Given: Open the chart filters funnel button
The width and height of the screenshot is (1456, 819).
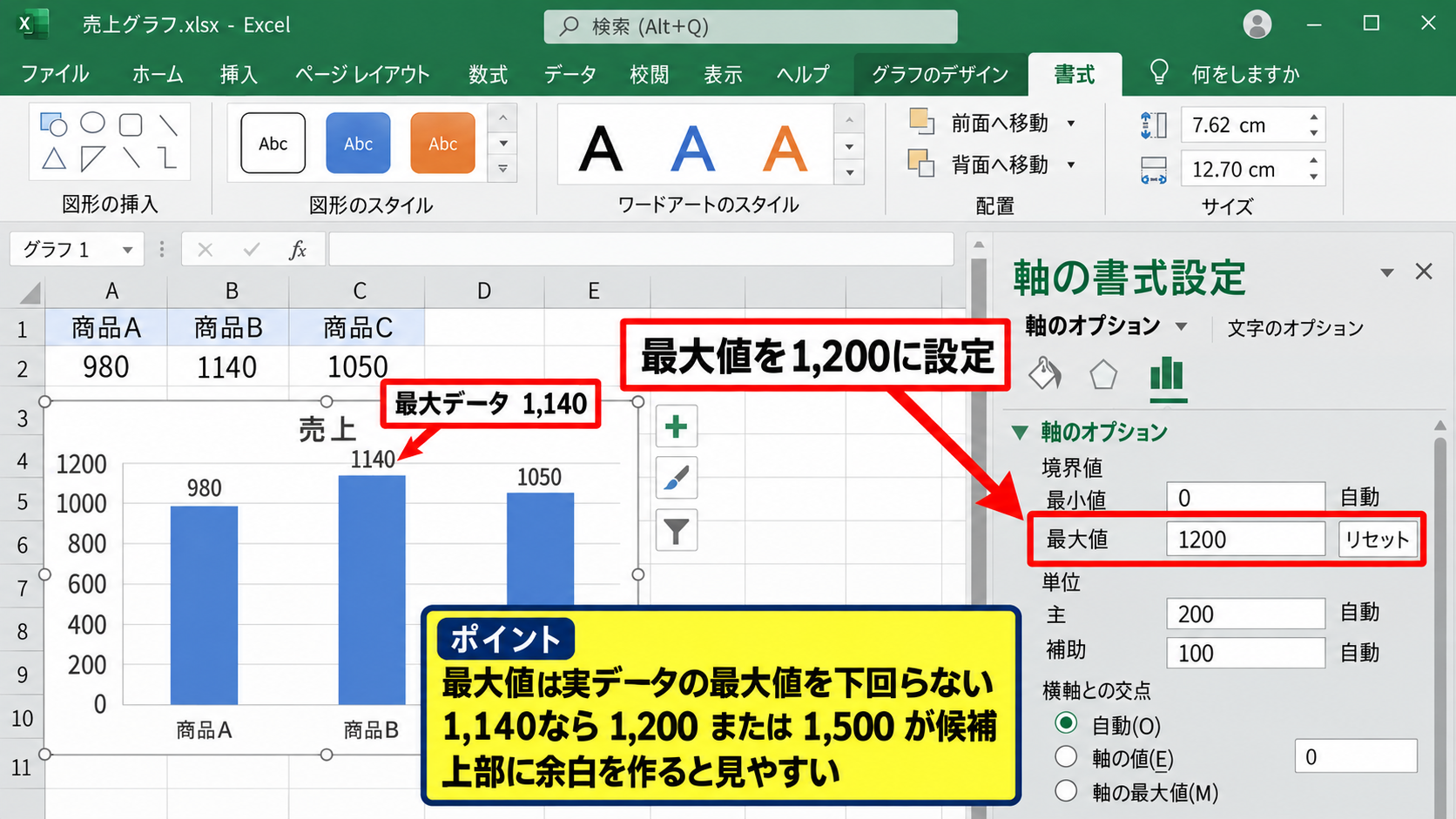Looking at the screenshot, I should coord(676,530).
